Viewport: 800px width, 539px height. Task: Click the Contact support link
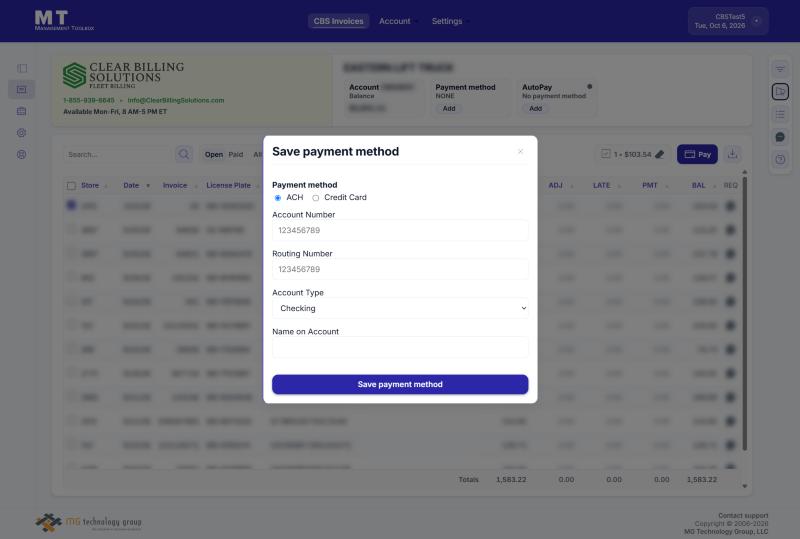click(743, 516)
